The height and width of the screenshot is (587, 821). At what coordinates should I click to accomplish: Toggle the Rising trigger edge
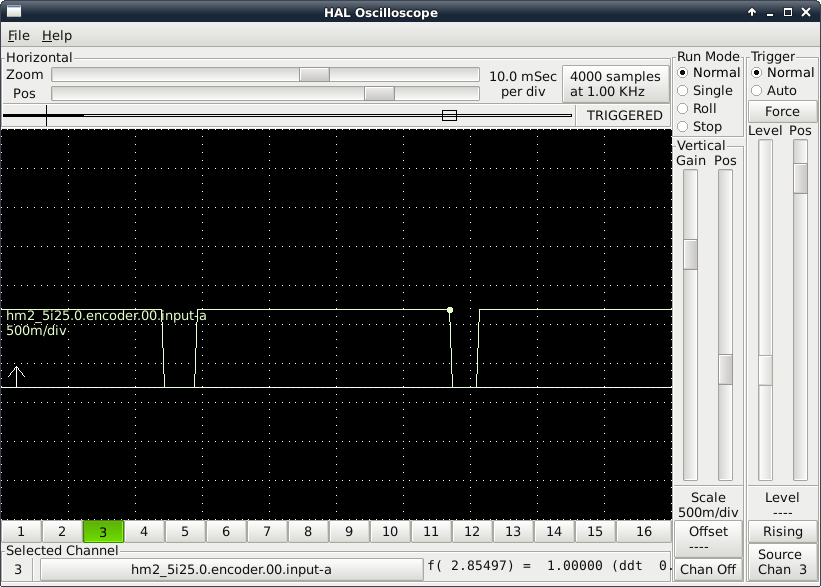[784, 531]
